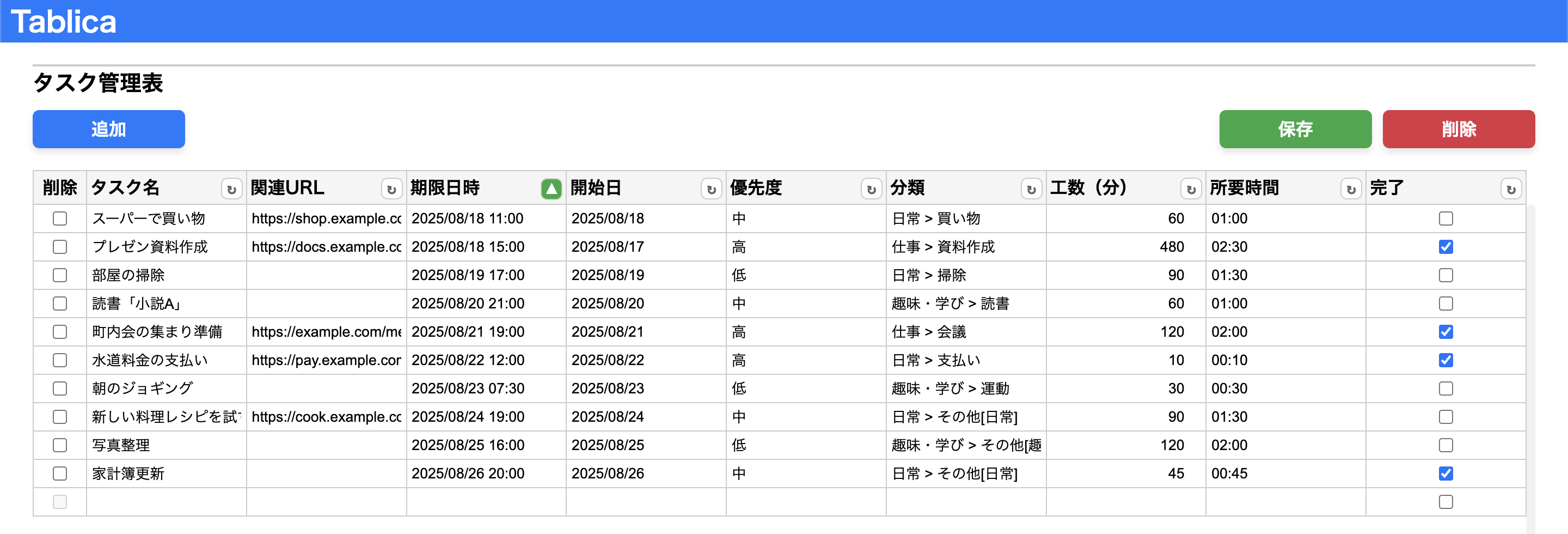Viewport: 1568px width, 534px height.
Task: Click the blue 追加 button
Action: [x=108, y=129]
